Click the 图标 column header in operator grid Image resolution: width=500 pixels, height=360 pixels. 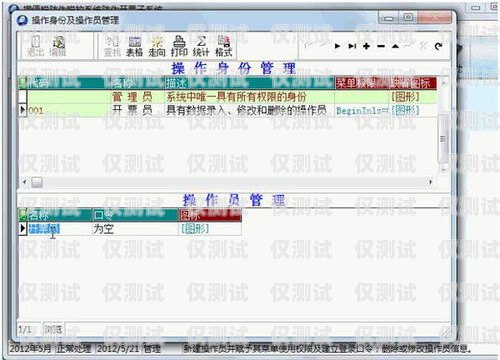coord(210,215)
